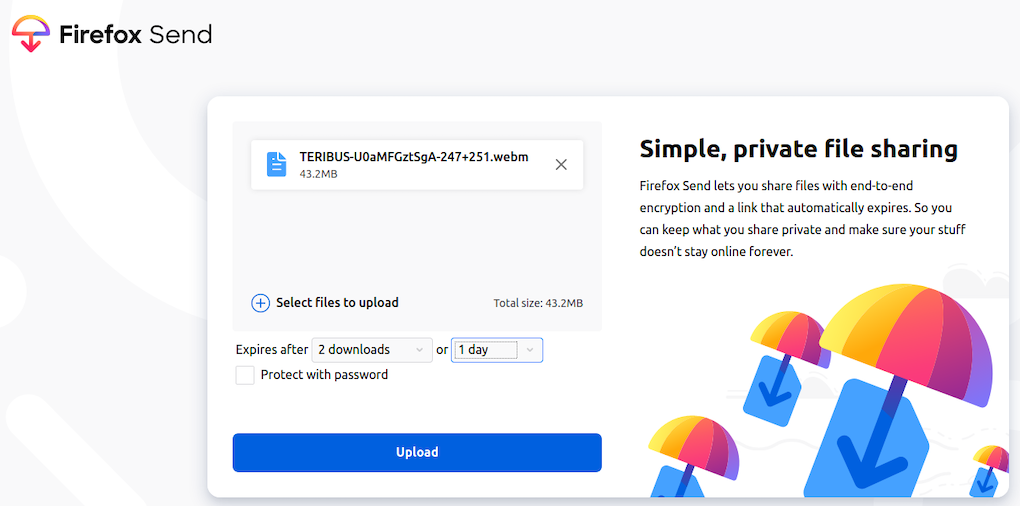Click the 'Simple, private file sharing' heading

click(798, 149)
